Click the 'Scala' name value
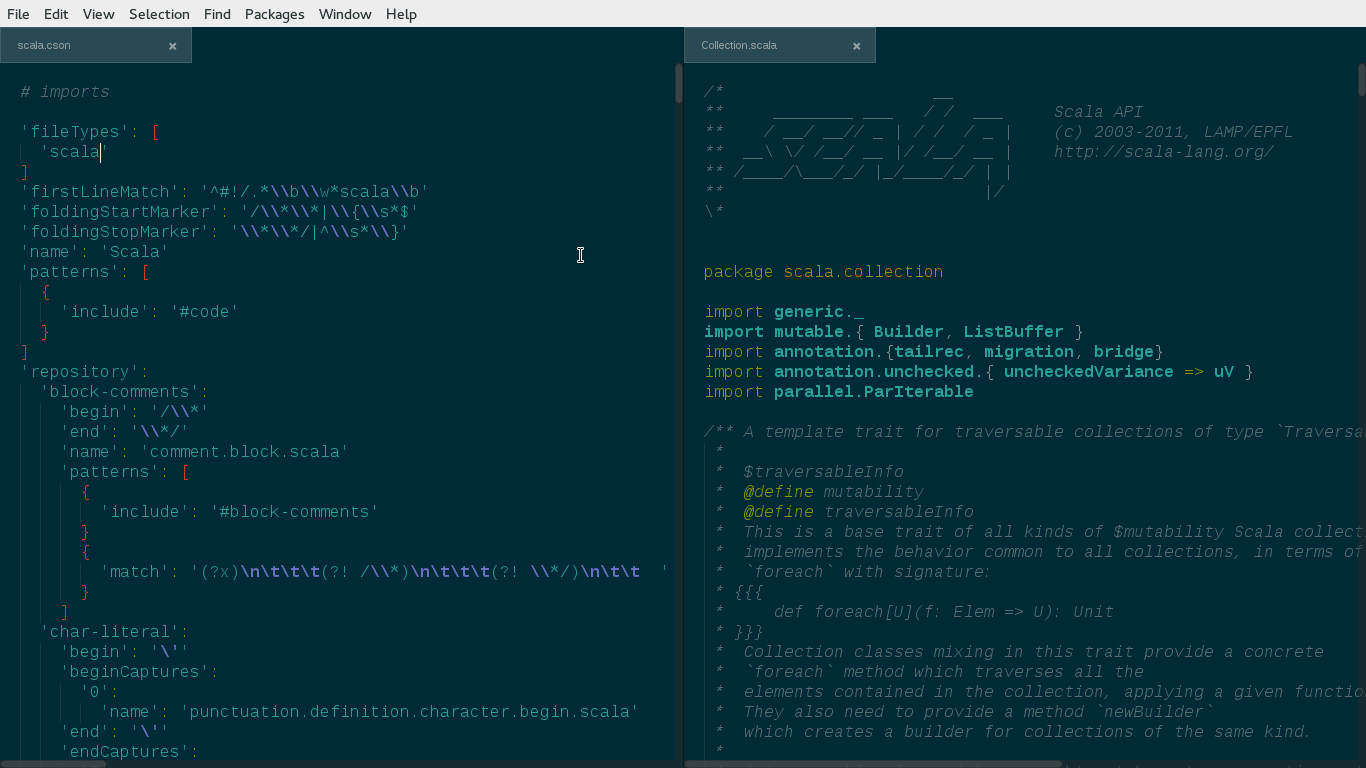The image size is (1366, 768). tap(135, 251)
